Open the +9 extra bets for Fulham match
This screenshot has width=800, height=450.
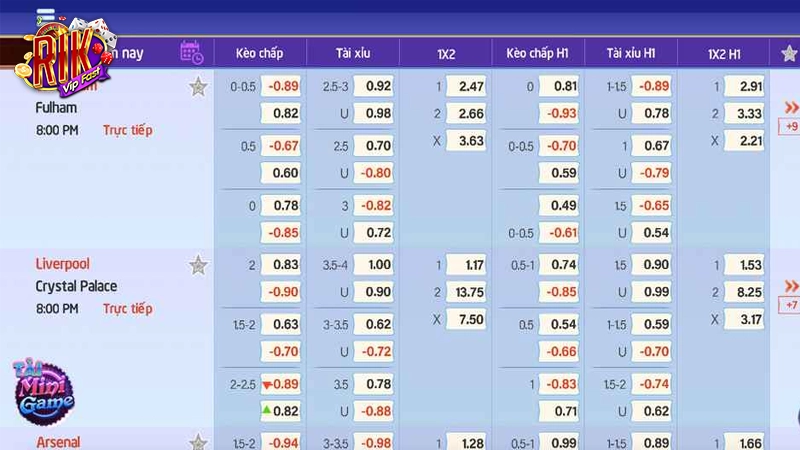pyautogui.click(x=790, y=127)
